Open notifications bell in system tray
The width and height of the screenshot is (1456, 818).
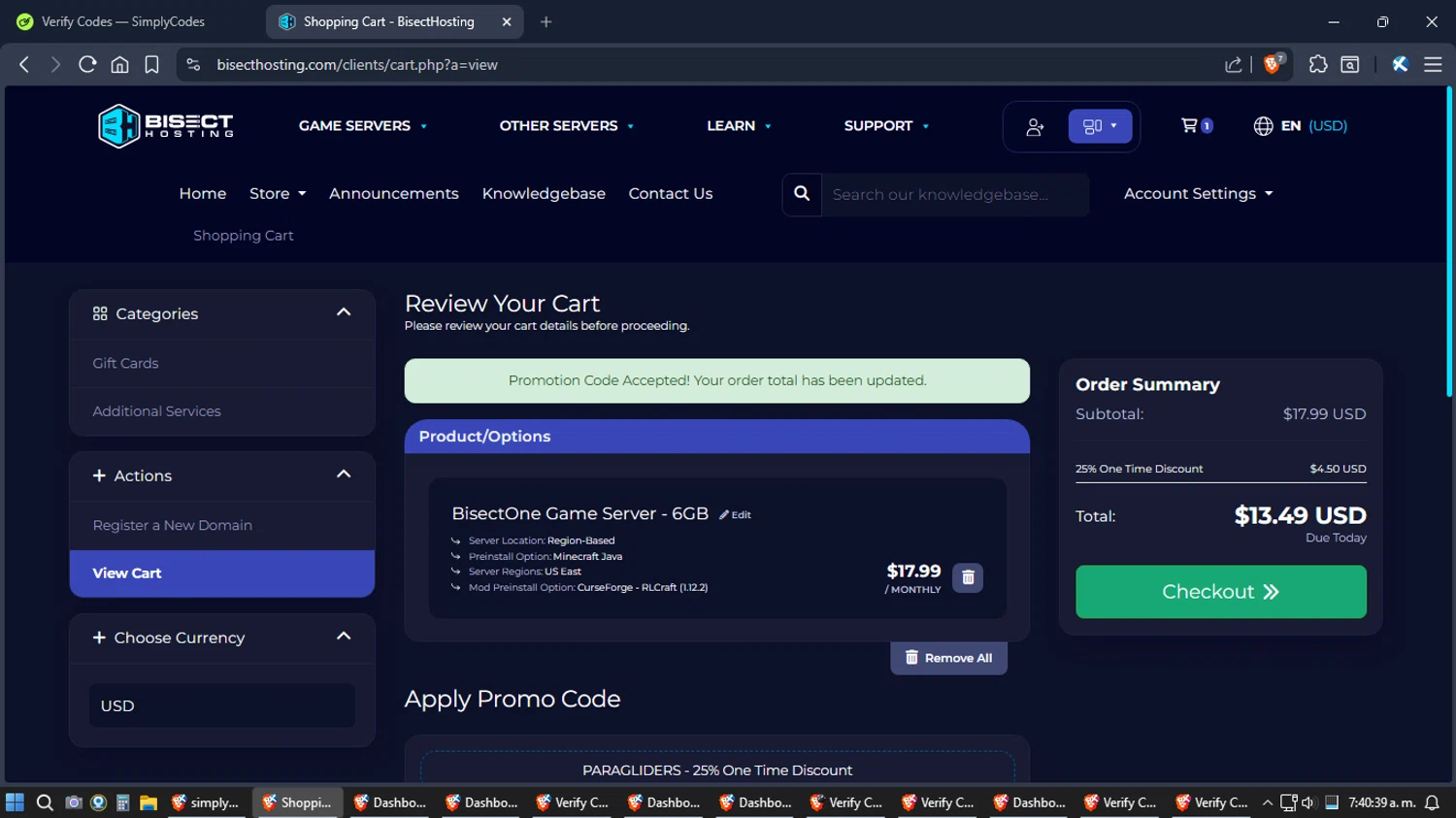point(1432,802)
